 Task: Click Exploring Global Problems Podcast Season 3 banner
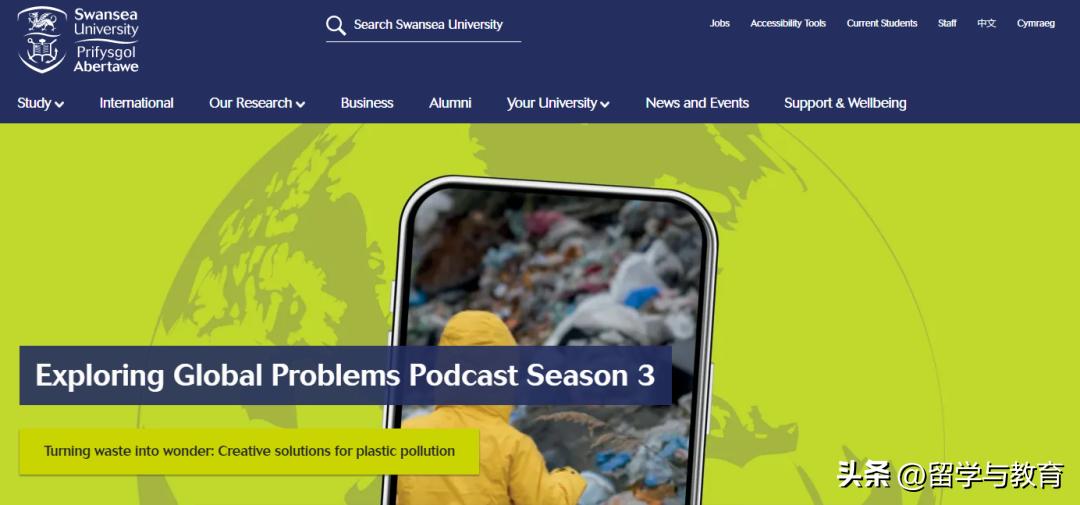(345, 375)
